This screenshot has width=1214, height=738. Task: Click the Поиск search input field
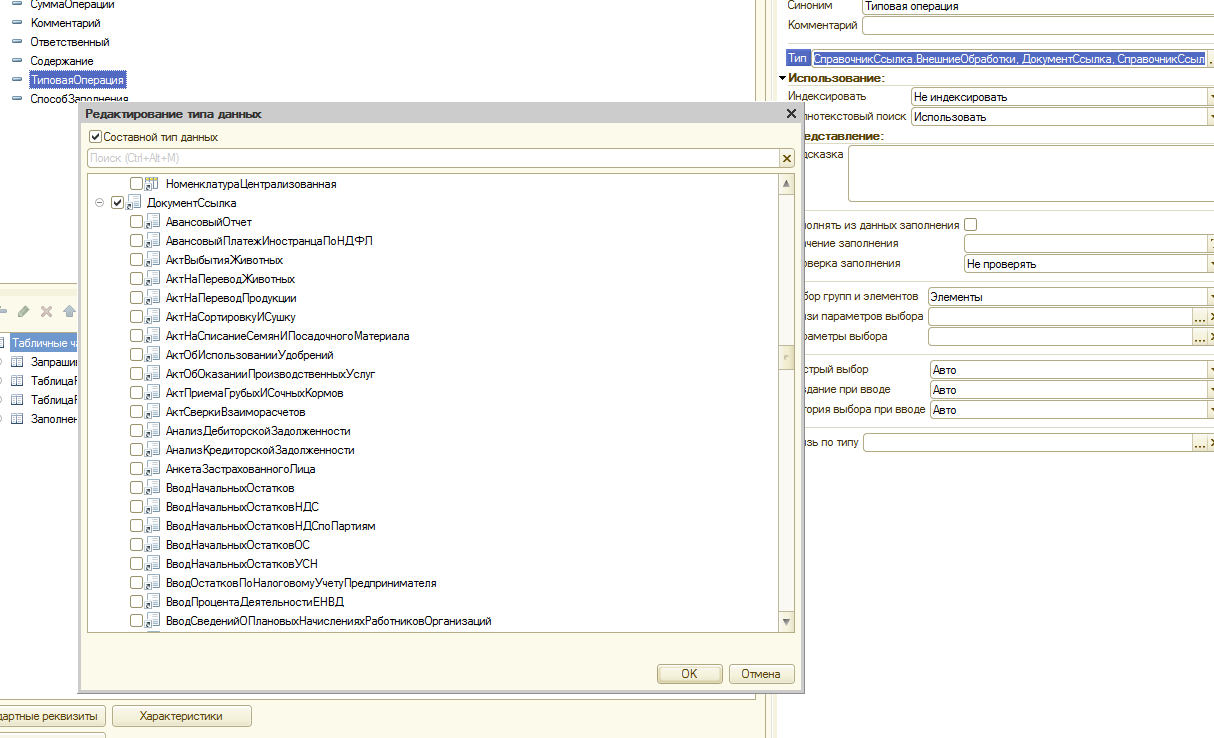coord(430,158)
